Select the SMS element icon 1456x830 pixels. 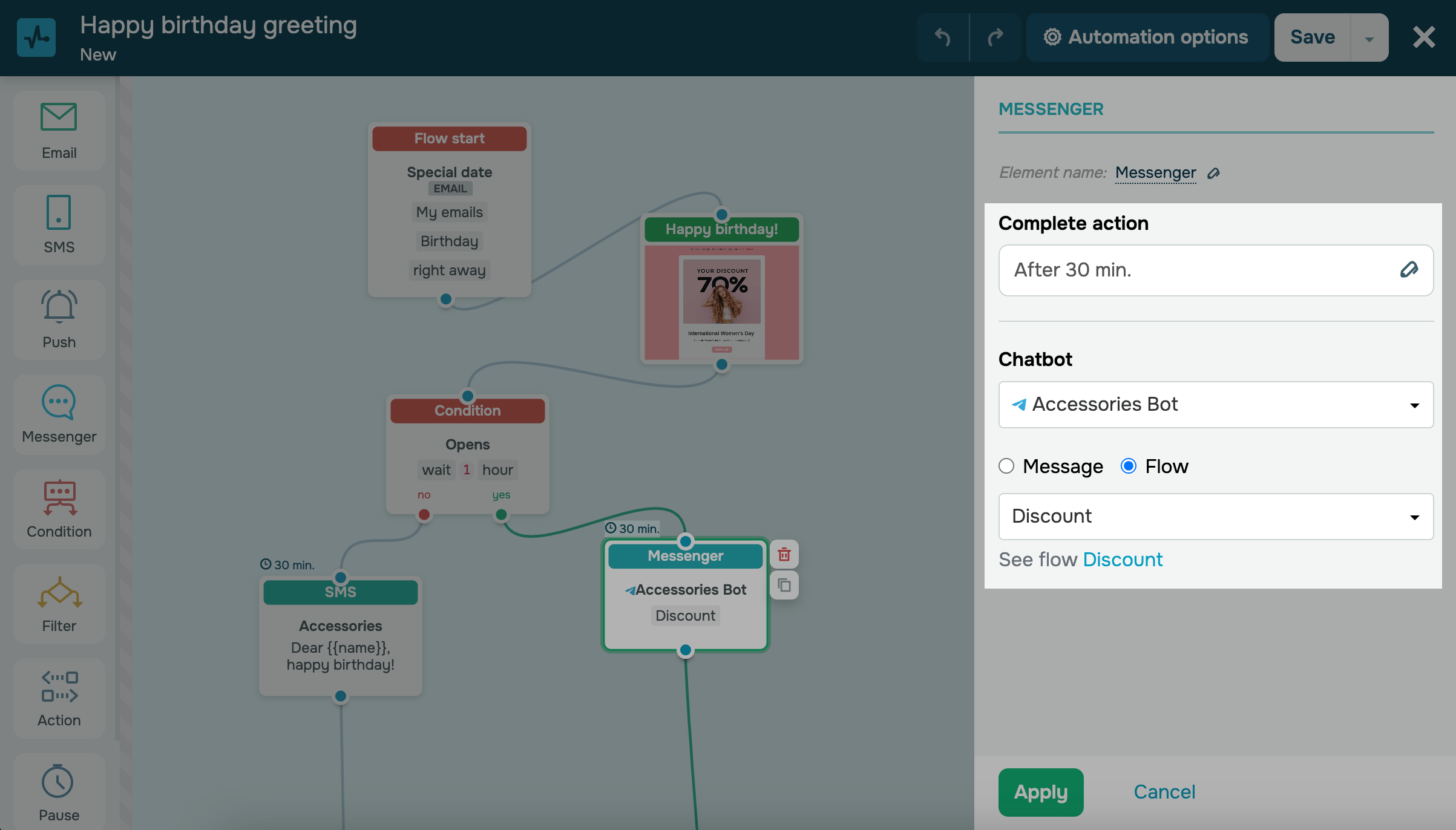click(59, 213)
